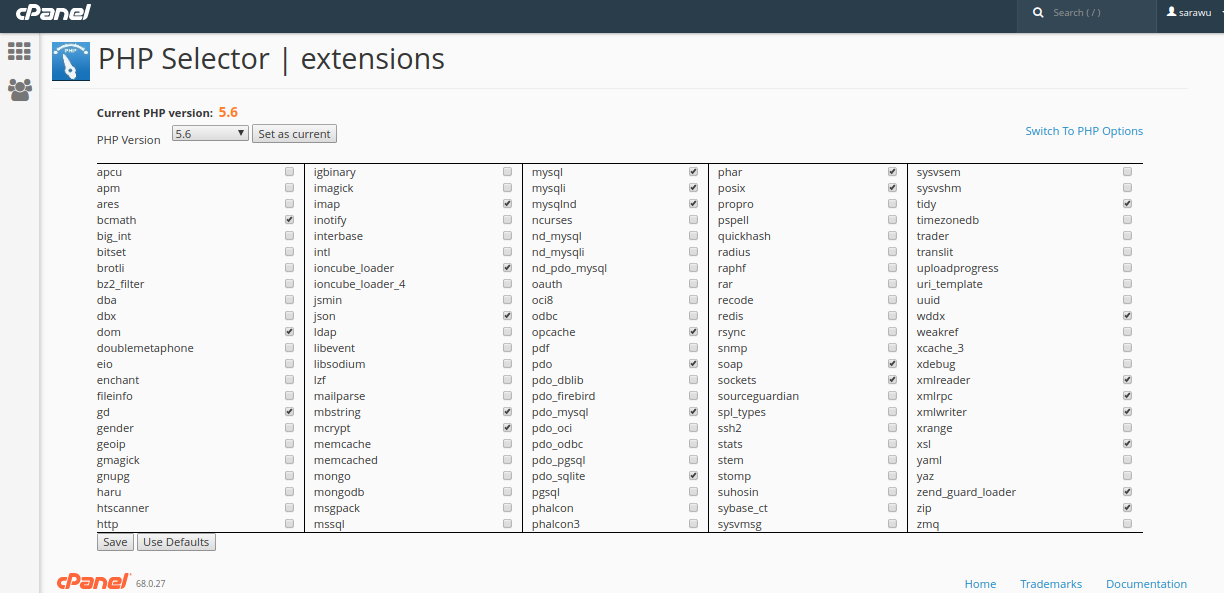
Task: Click the Use Defaults button
Action: 176,542
